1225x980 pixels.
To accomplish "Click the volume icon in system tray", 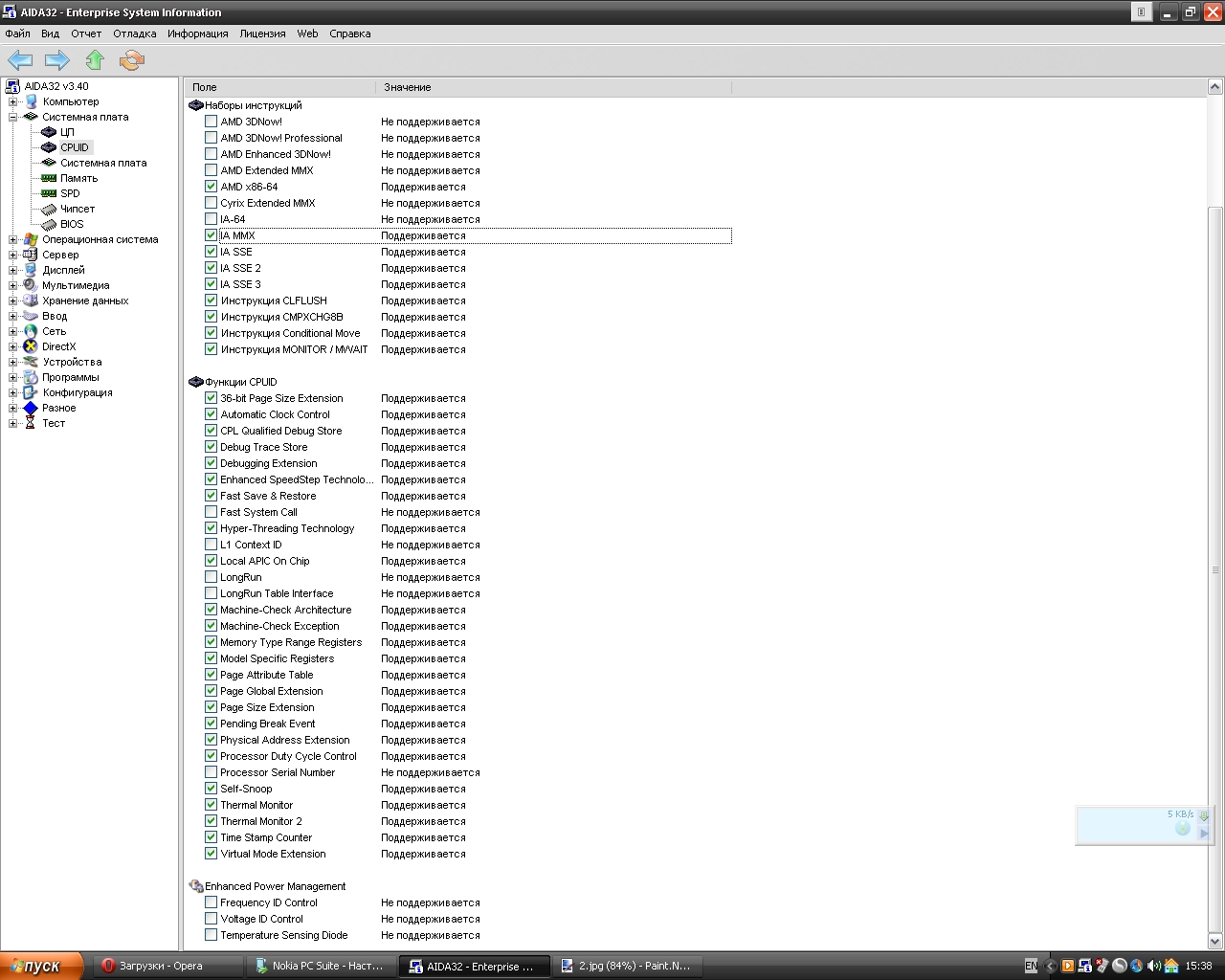I will (1153, 966).
